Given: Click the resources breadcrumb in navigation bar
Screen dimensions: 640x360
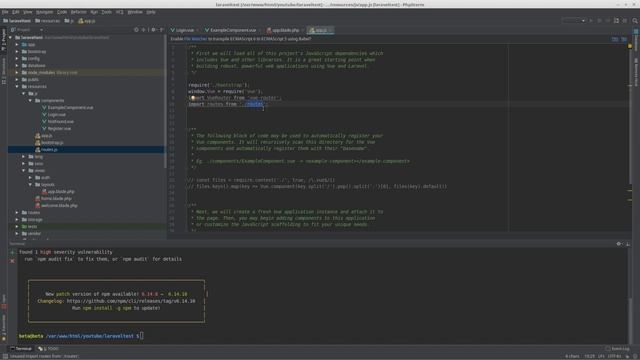Looking at the screenshot, I should click(x=47, y=21).
